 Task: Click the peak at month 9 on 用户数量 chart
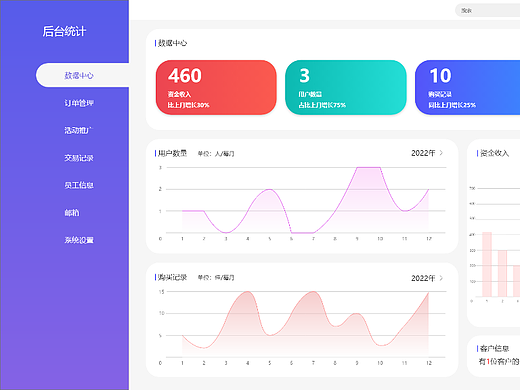(357, 168)
